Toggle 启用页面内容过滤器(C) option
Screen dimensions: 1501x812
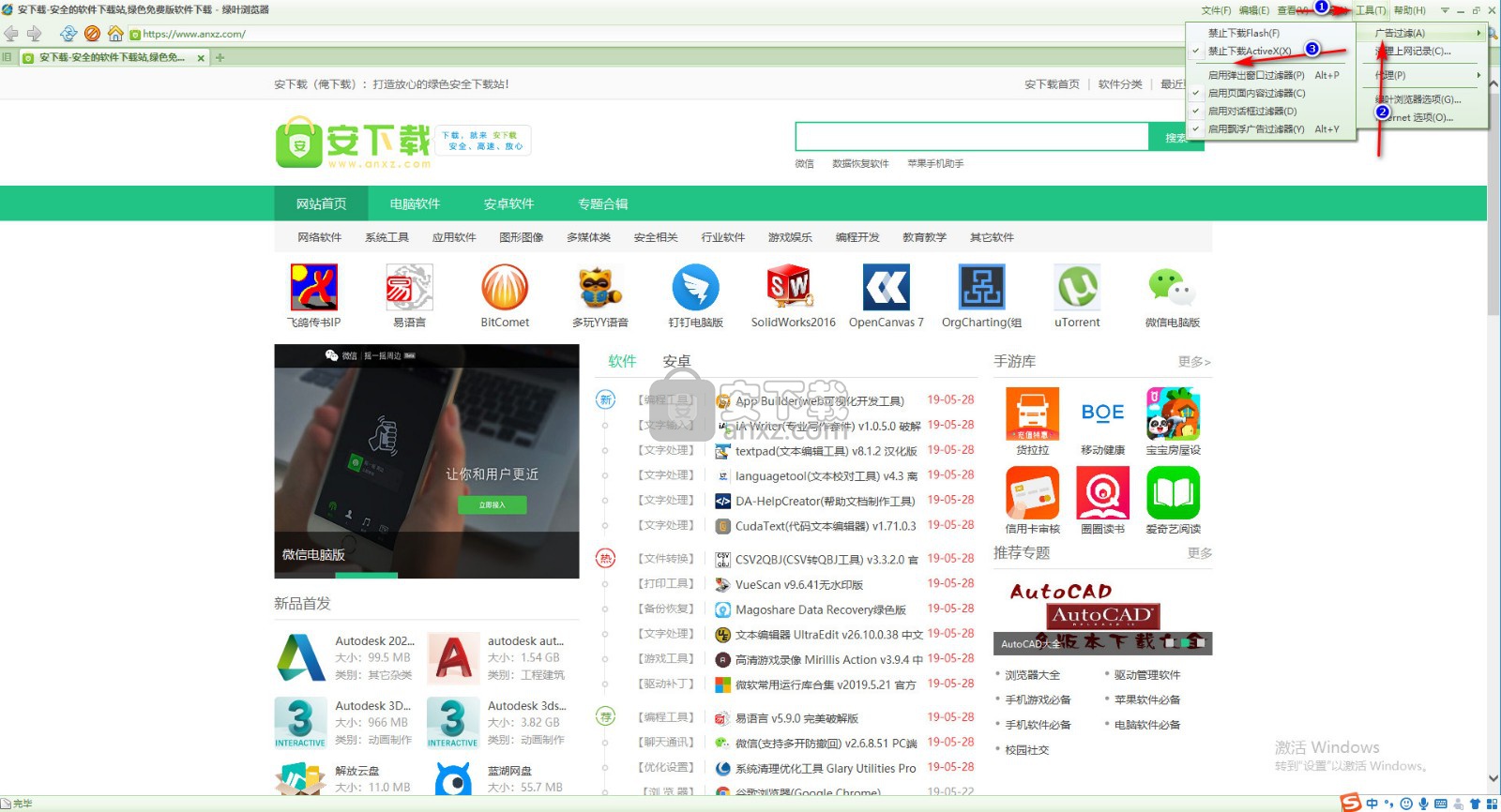click(1271, 93)
